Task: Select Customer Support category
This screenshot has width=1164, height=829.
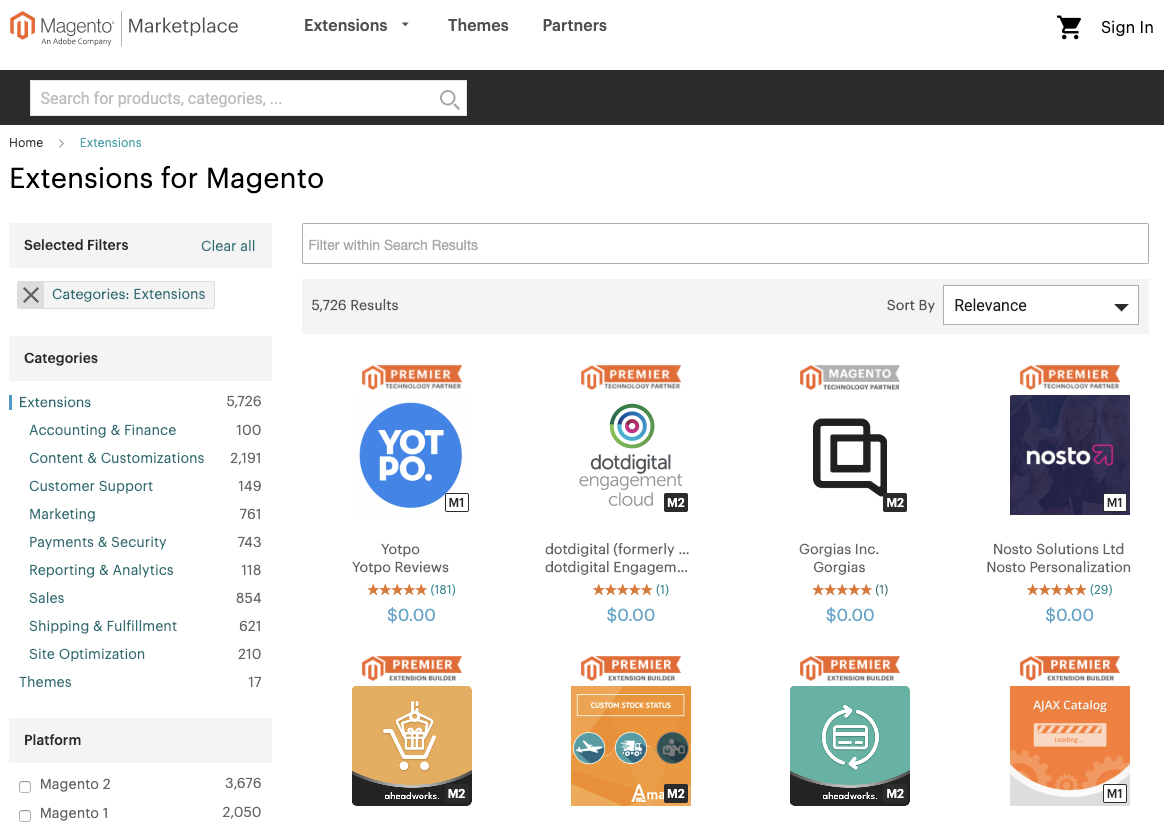Action: click(x=91, y=486)
